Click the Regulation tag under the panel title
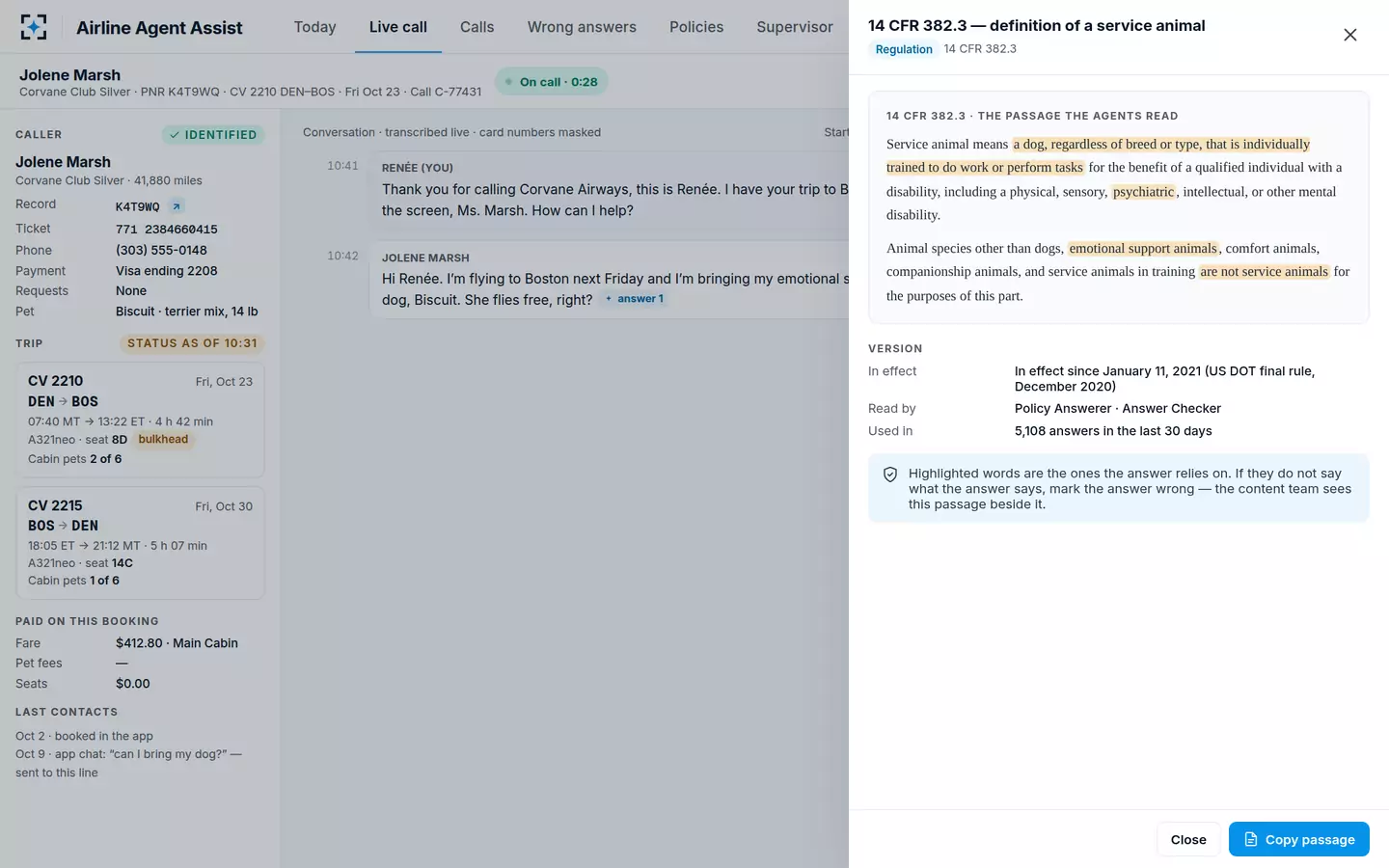Screen dimensions: 1389x868 [x=904, y=49]
